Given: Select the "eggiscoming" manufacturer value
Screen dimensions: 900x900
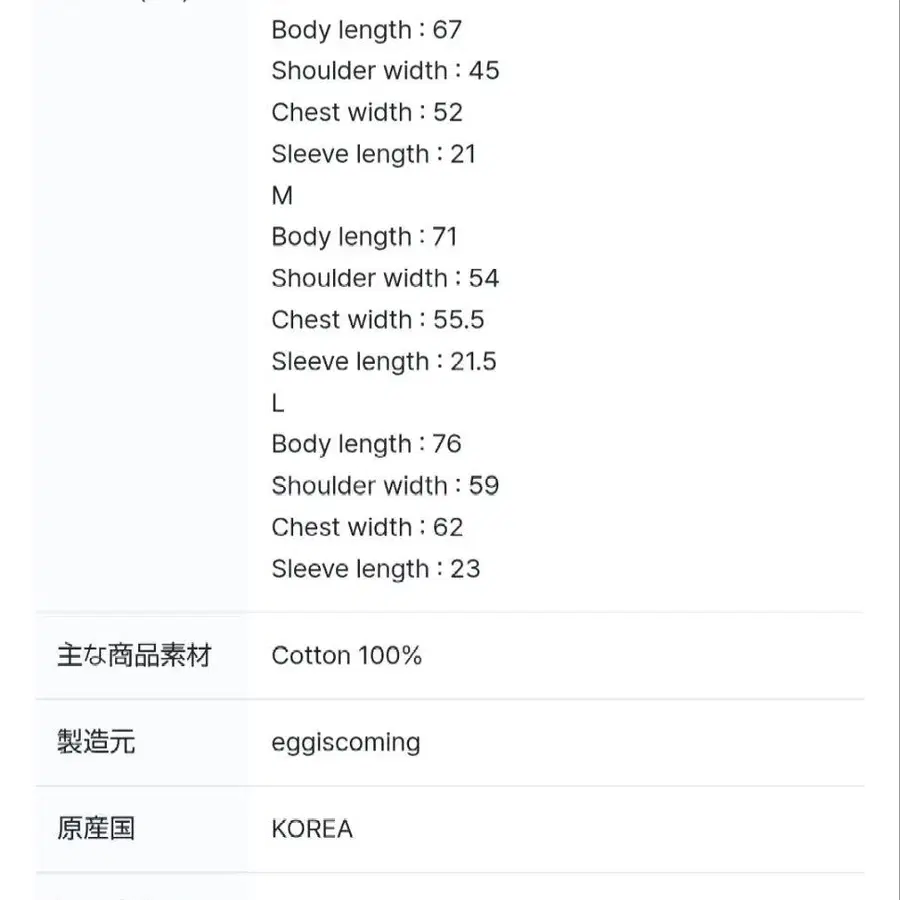Looking at the screenshot, I should [346, 743].
